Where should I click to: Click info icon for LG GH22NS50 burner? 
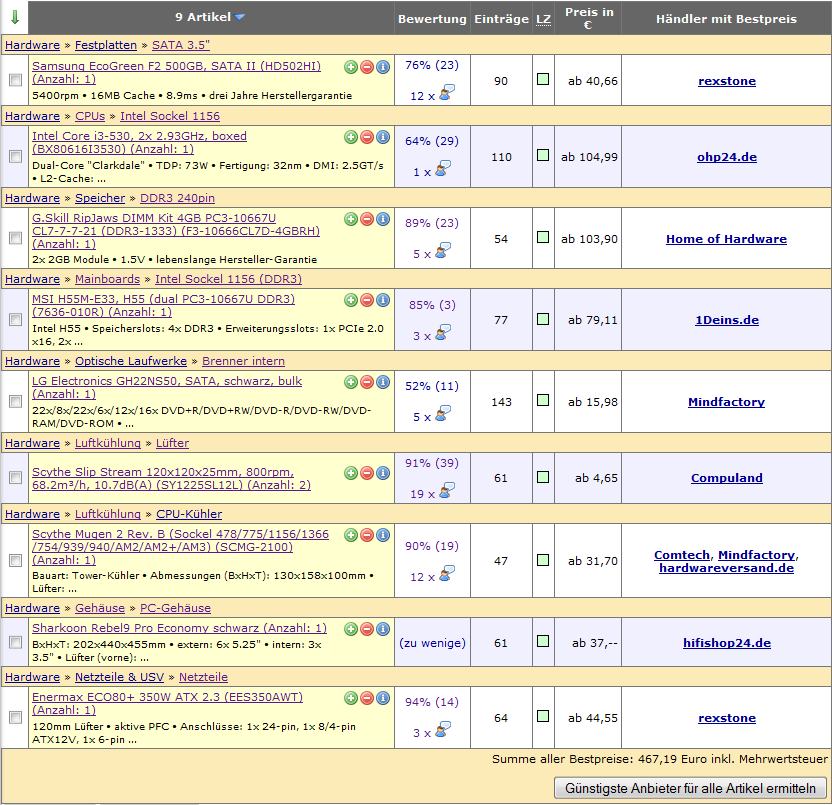point(383,382)
